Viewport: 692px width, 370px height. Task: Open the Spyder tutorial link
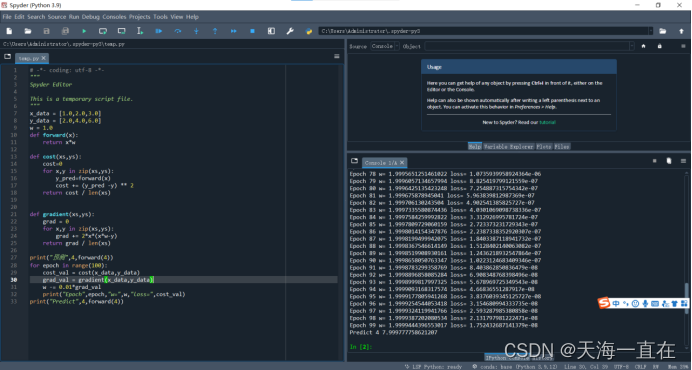[x=547, y=122]
